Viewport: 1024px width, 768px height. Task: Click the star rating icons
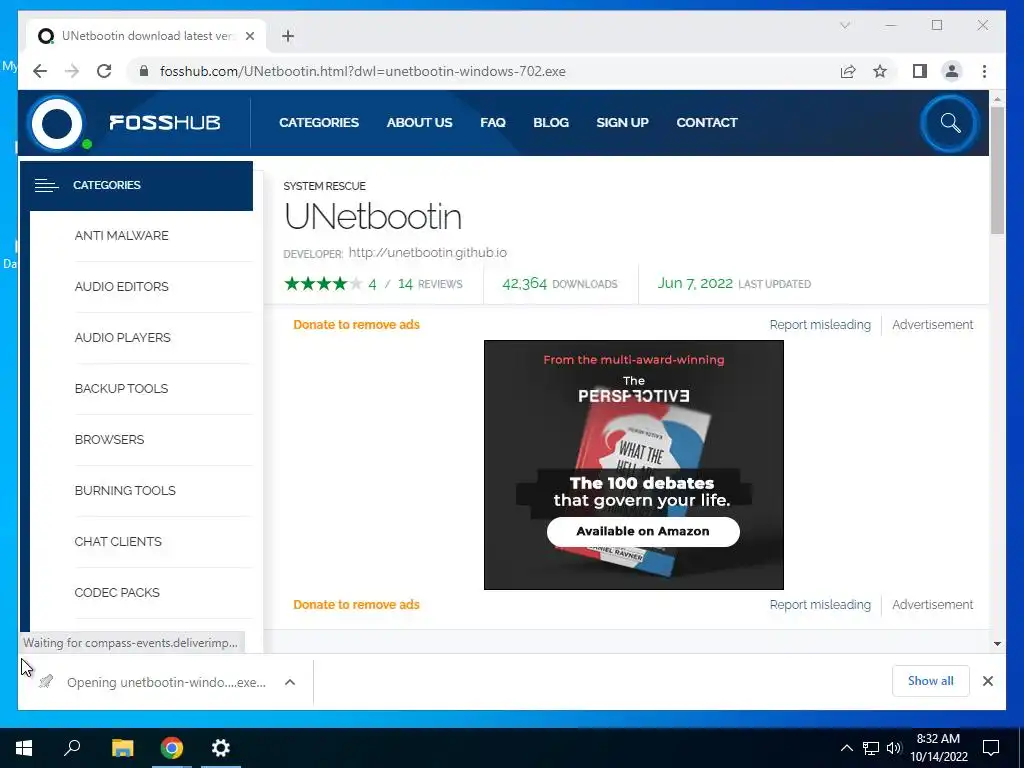[323, 283]
